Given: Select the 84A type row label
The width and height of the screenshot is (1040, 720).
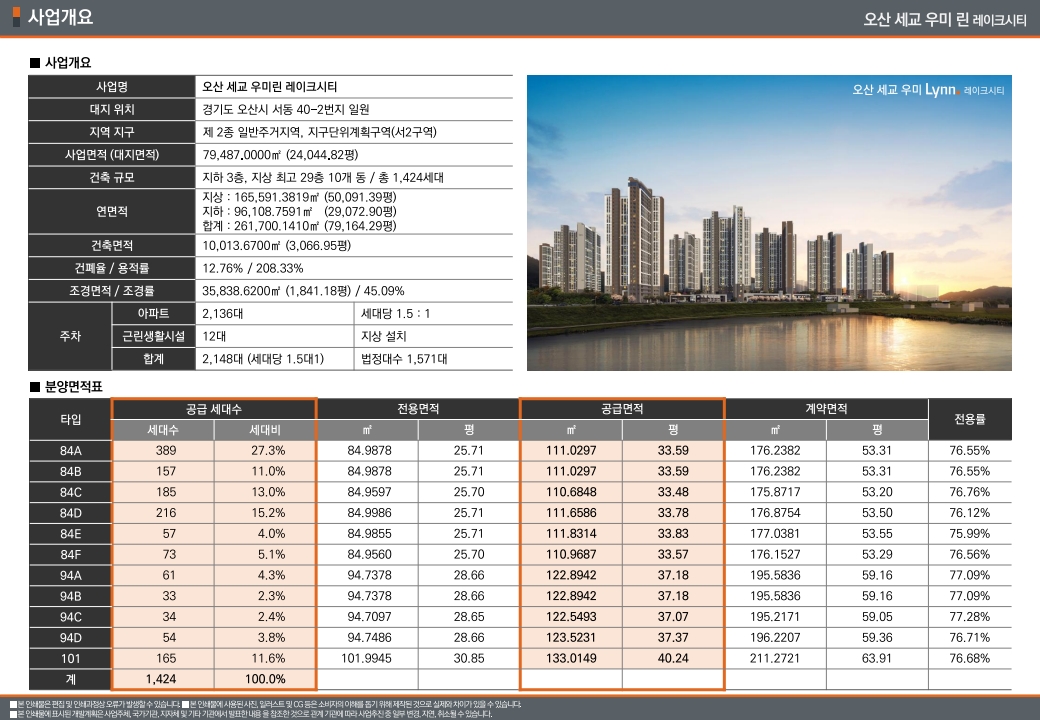Looking at the screenshot, I should (70, 451).
